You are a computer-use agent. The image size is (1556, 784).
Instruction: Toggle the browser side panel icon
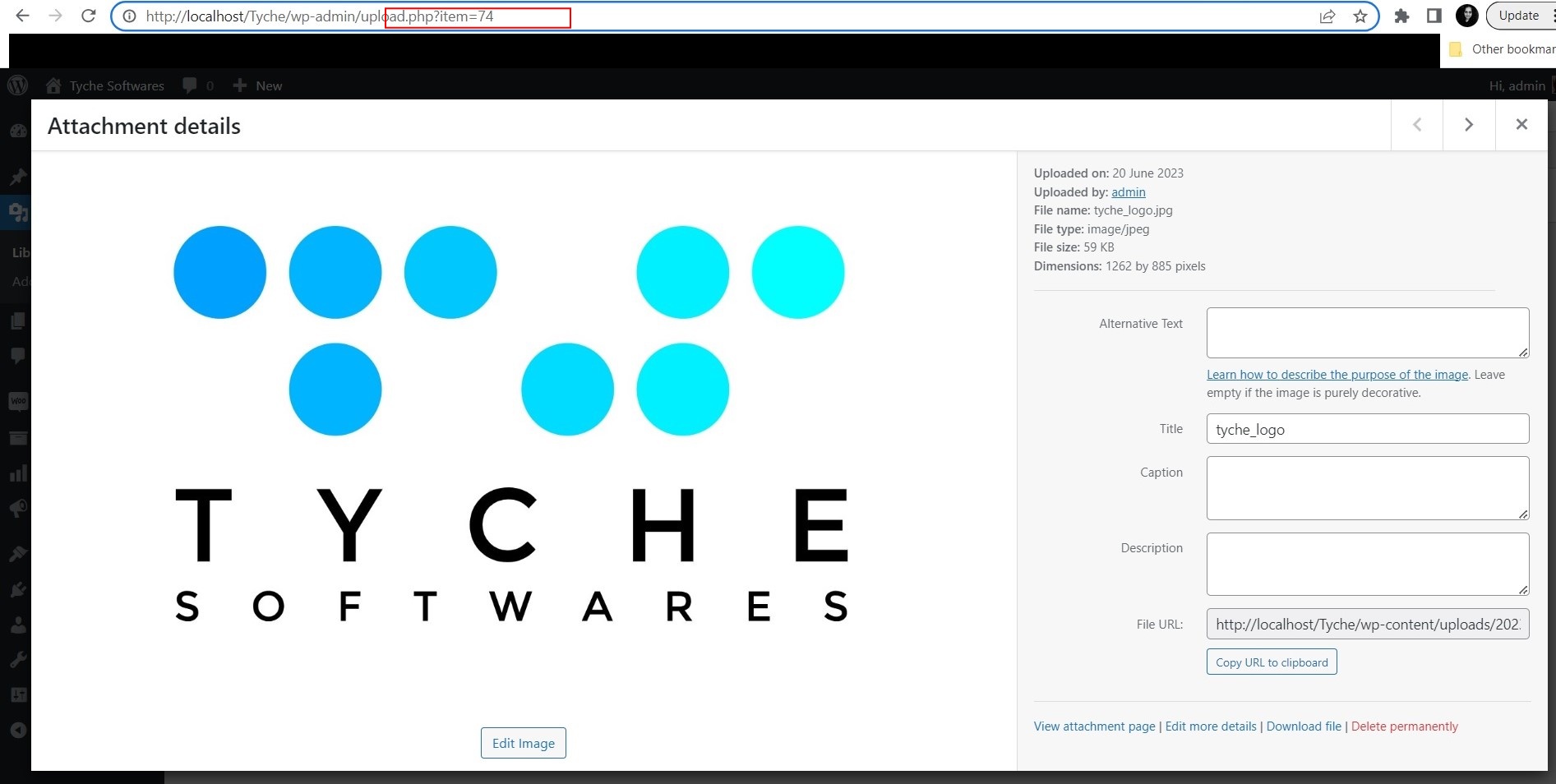[1434, 16]
